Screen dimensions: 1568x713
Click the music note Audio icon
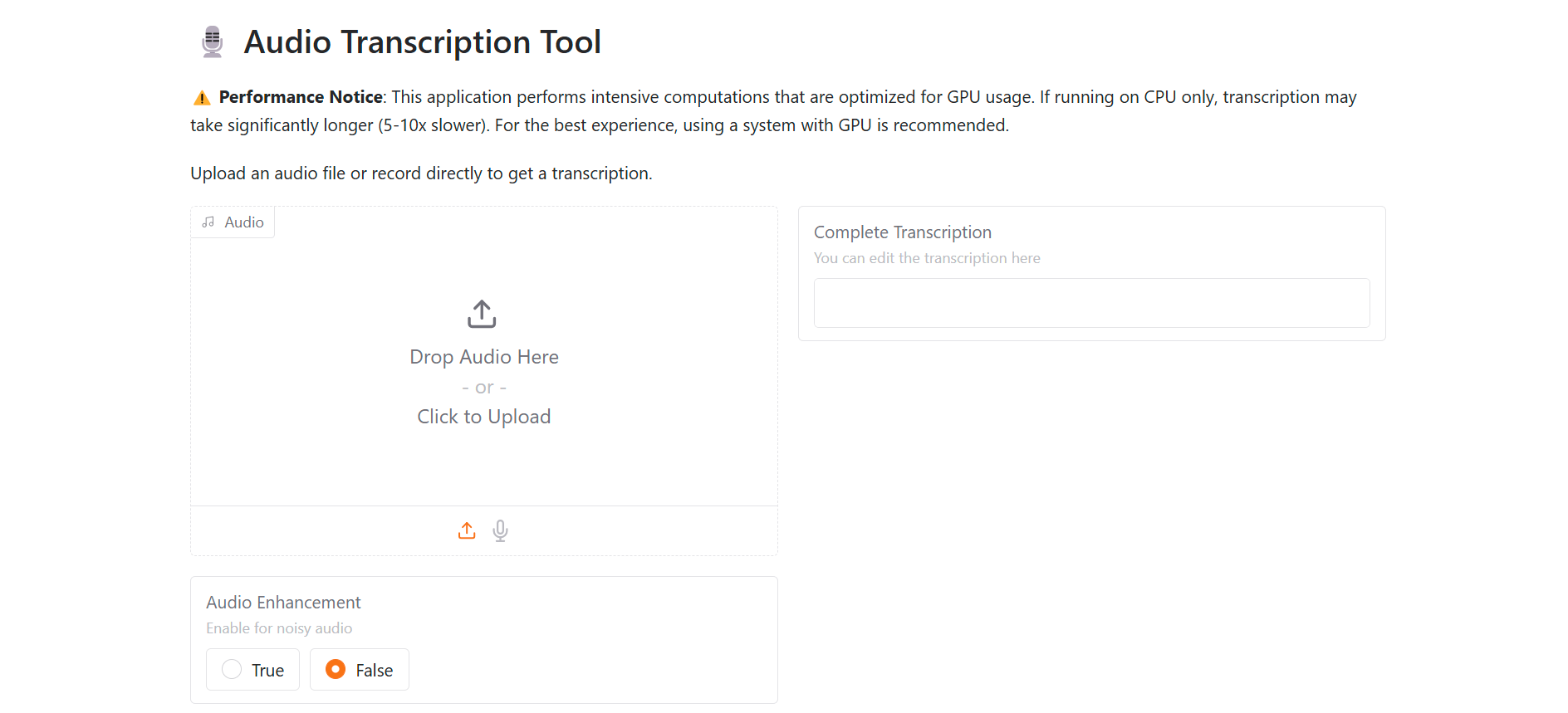[208, 222]
